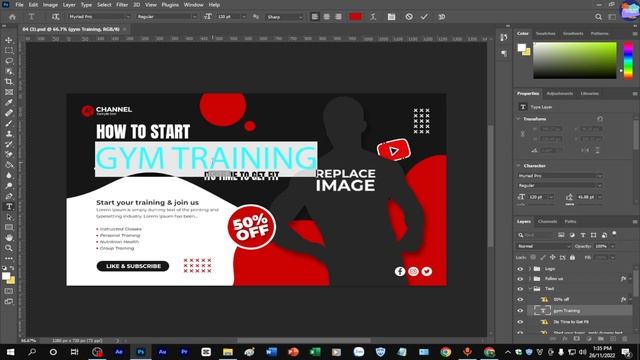Click the Character panel font size field
The width and height of the screenshot is (640, 360).
pyautogui.click(x=538, y=197)
